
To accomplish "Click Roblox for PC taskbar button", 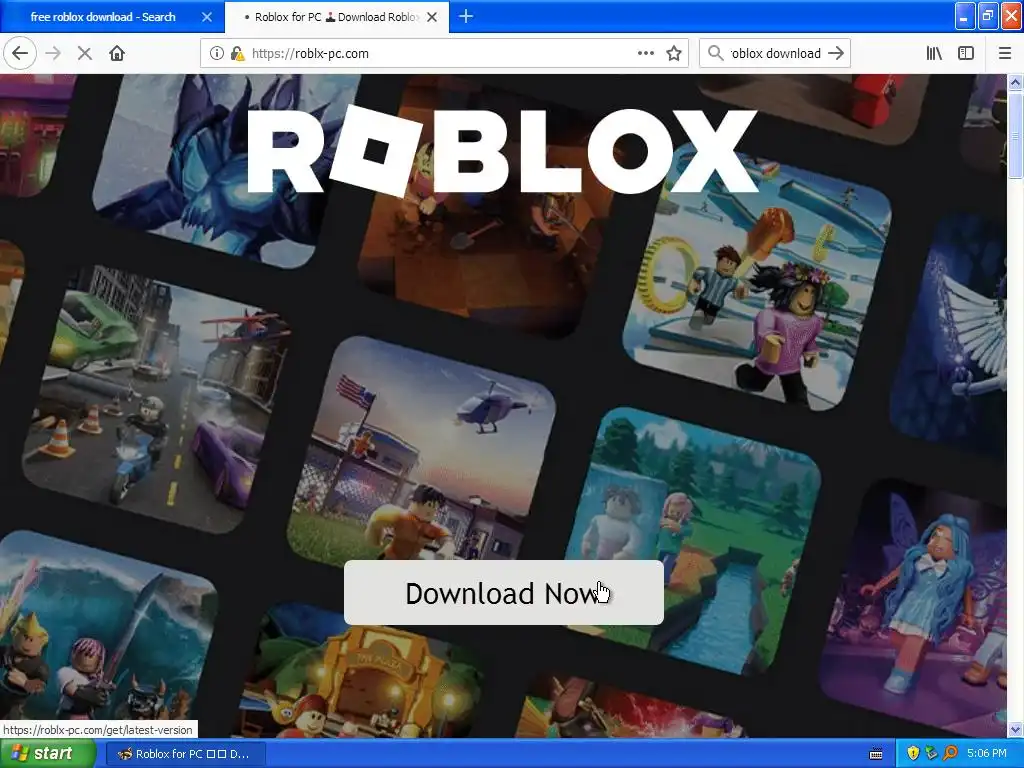I will click(185, 754).
